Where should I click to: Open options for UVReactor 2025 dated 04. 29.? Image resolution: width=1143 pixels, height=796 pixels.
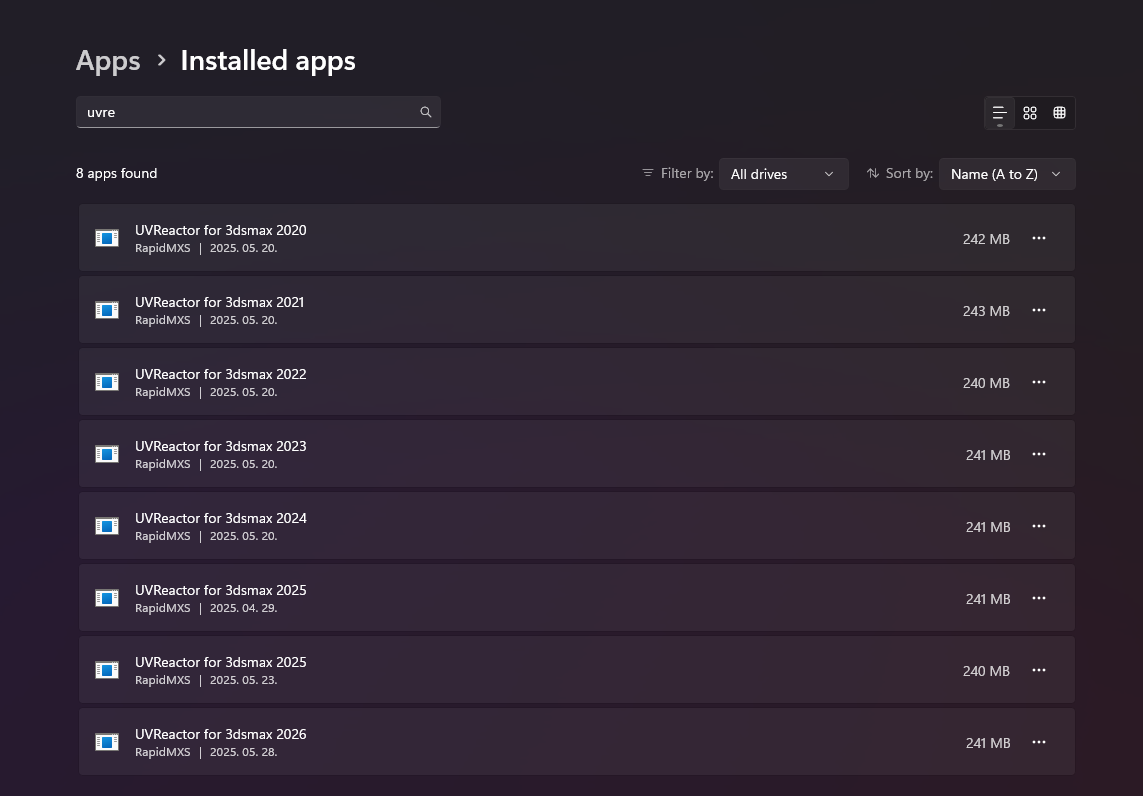click(x=1039, y=598)
